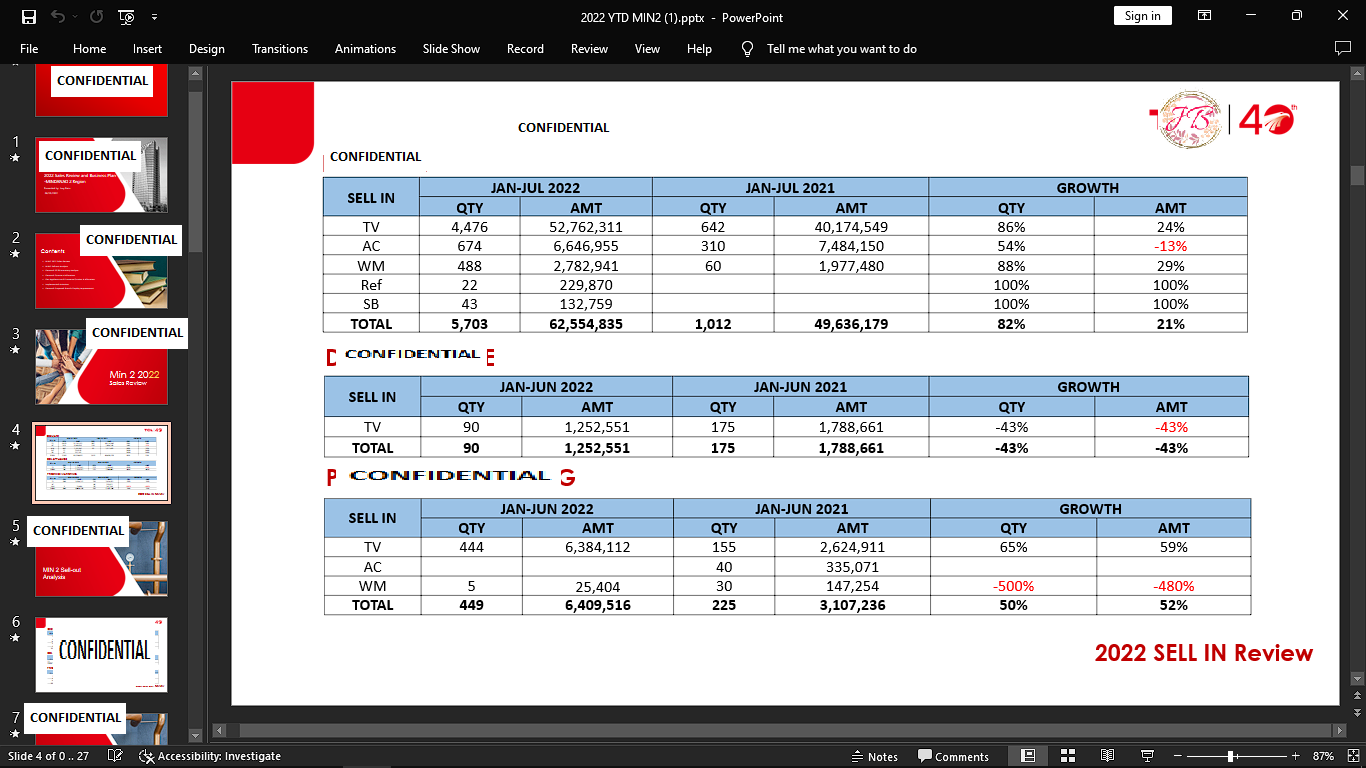Click the 'JAN-JUL 2022' table header

tap(536, 188)
